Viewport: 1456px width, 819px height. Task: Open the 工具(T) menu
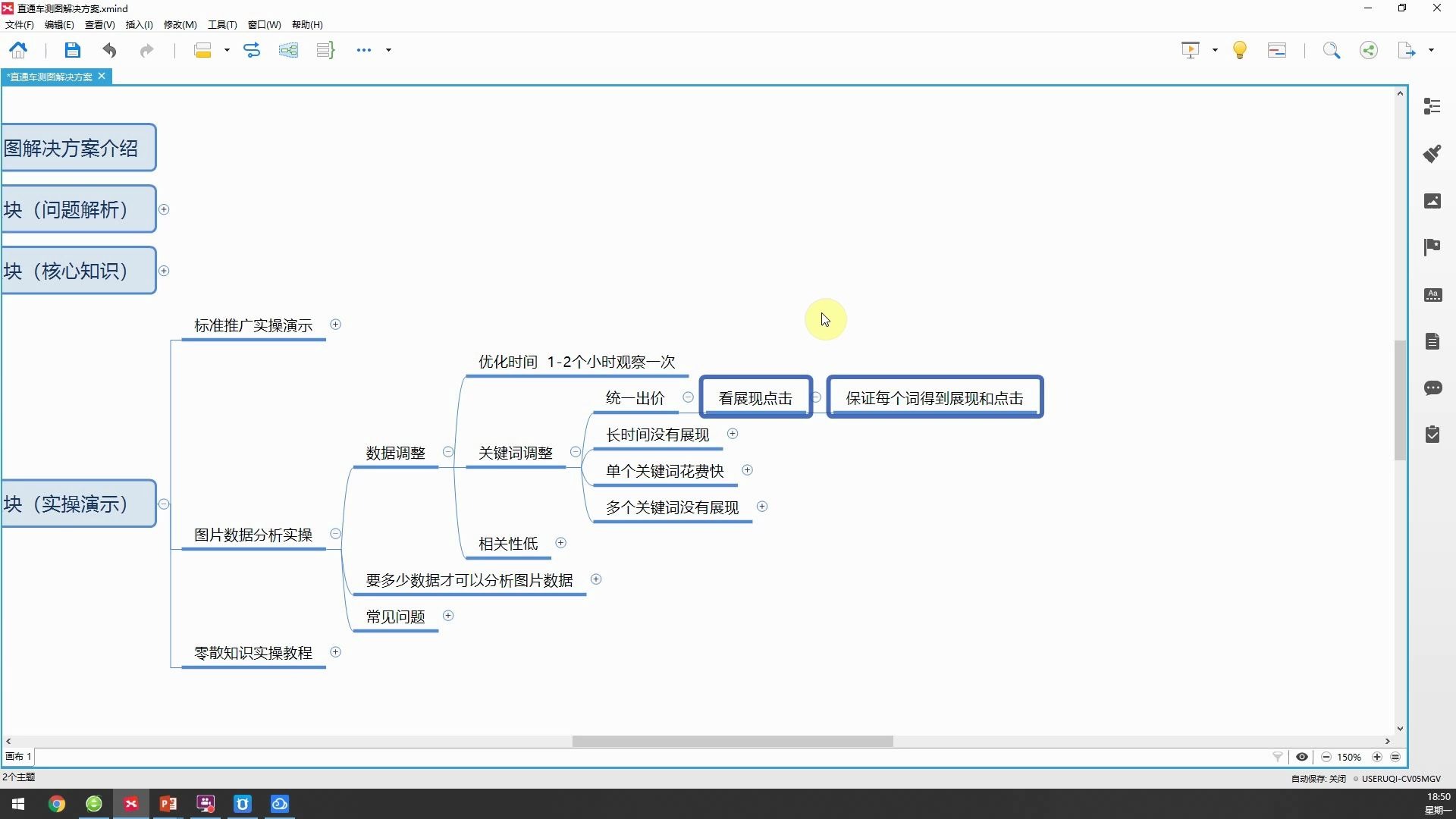click(221, 24)
